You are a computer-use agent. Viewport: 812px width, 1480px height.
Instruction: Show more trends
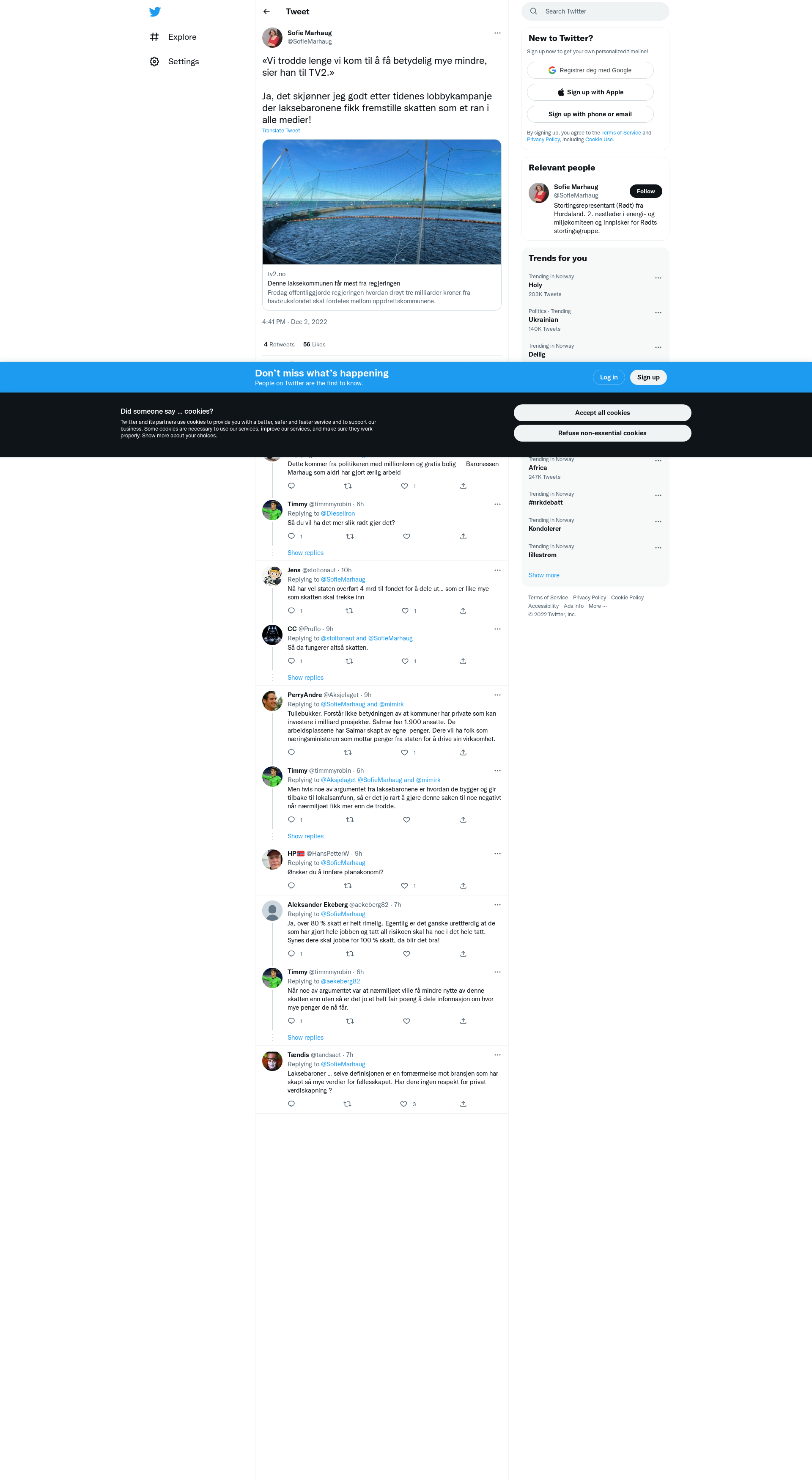pyautogui.click(x=544, y=575)
